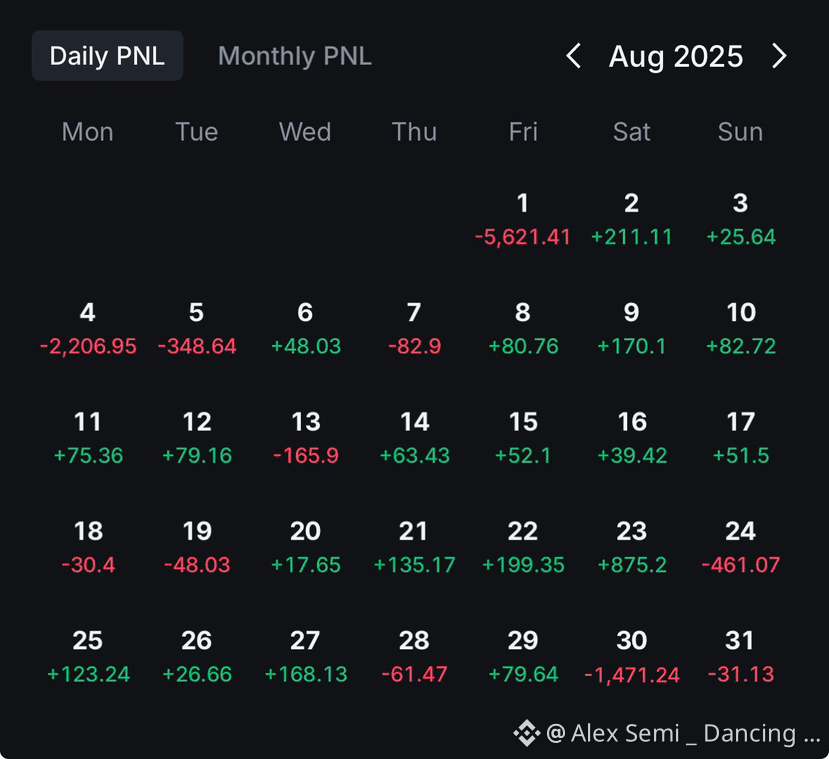
Task: Click day 24 with -461.07
Action: (741, 548)
